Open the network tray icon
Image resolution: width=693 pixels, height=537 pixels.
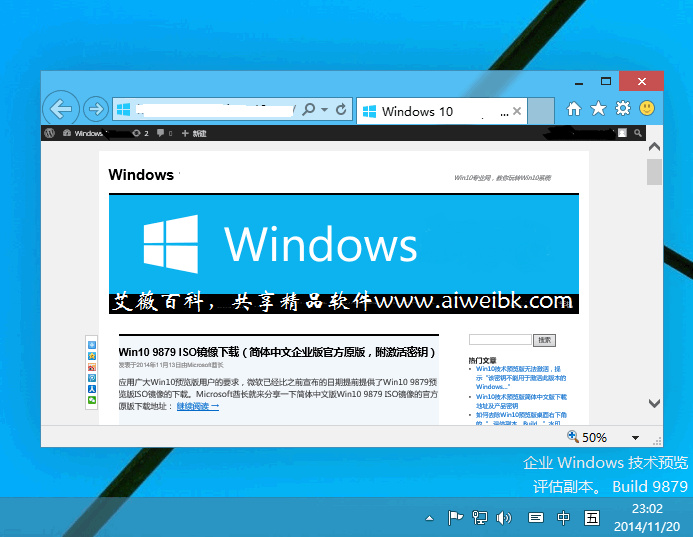click(x=480, y=518)
